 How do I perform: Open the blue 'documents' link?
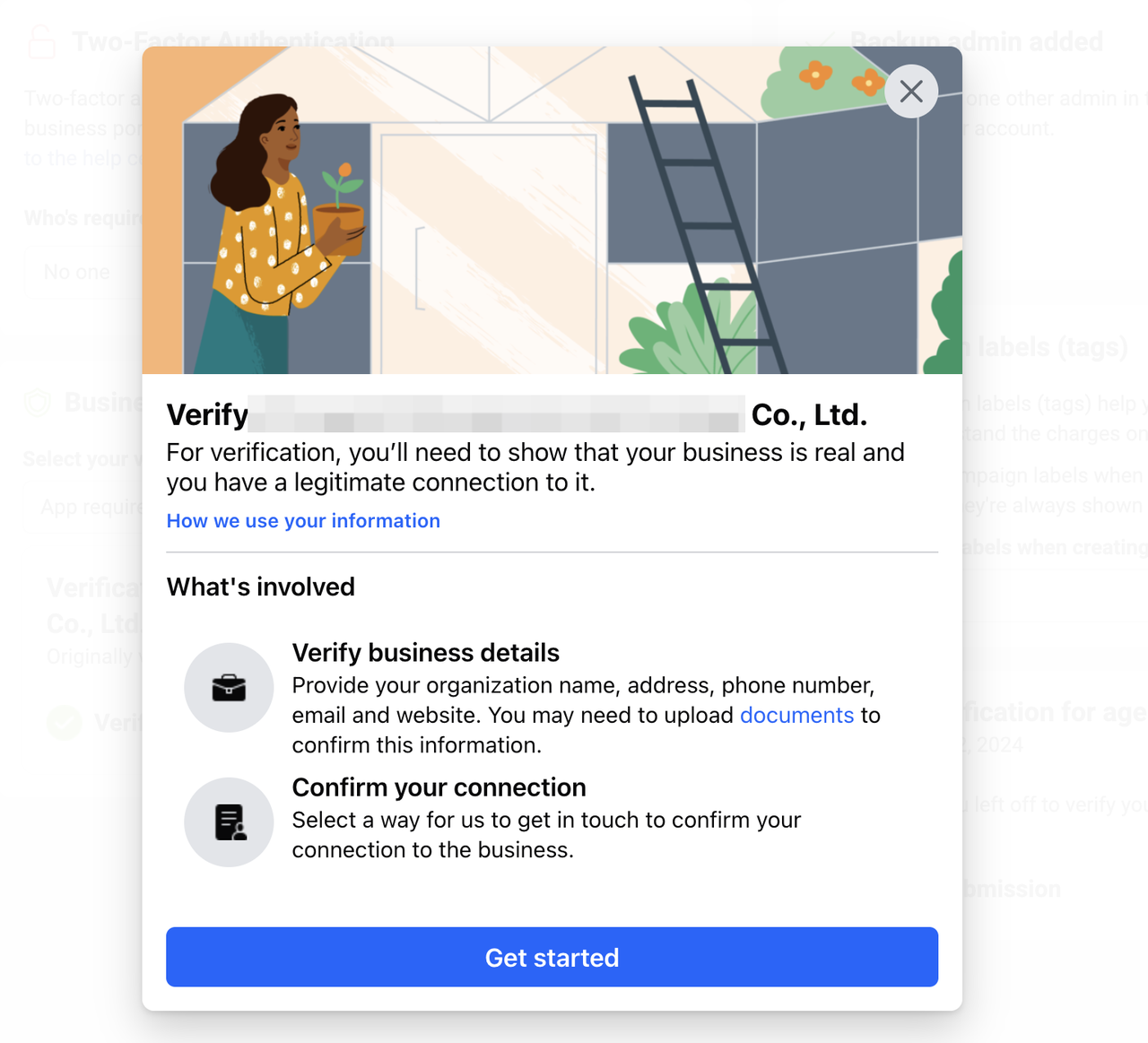tap(796, 715)
